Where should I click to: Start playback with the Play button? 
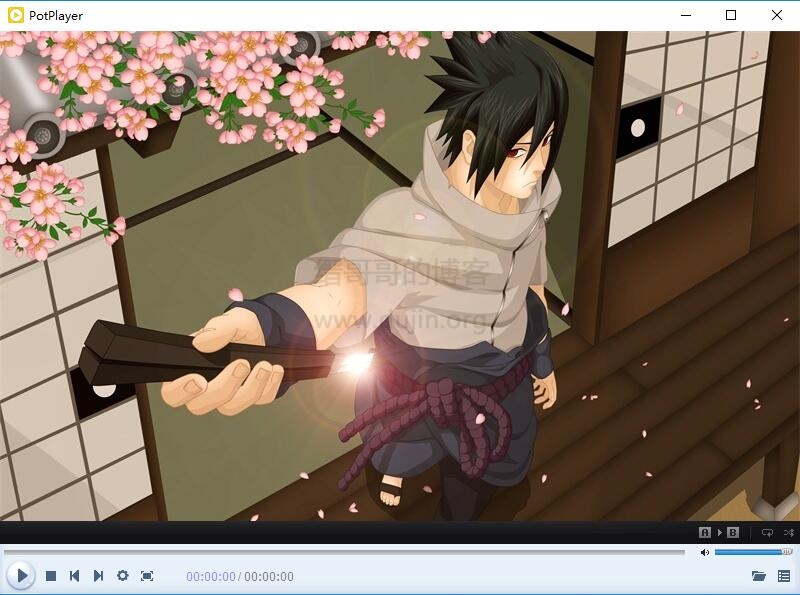21,576
